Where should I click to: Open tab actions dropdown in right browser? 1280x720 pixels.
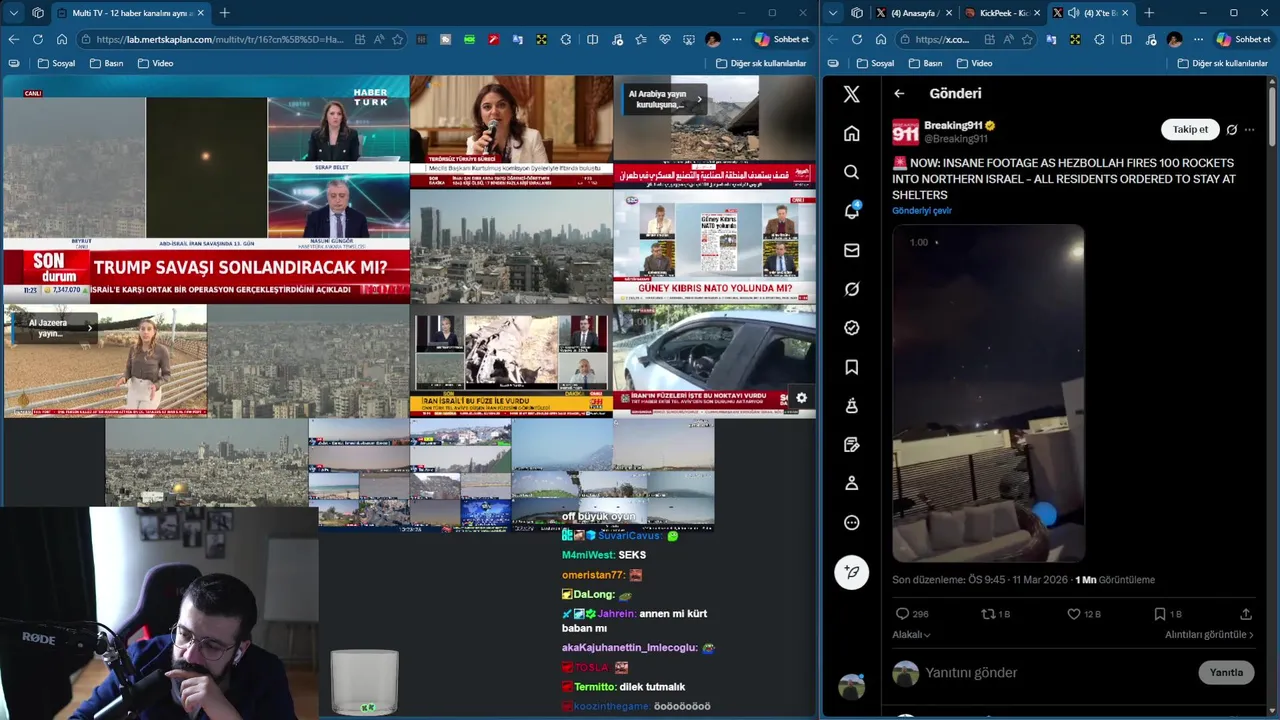(834, 13)
